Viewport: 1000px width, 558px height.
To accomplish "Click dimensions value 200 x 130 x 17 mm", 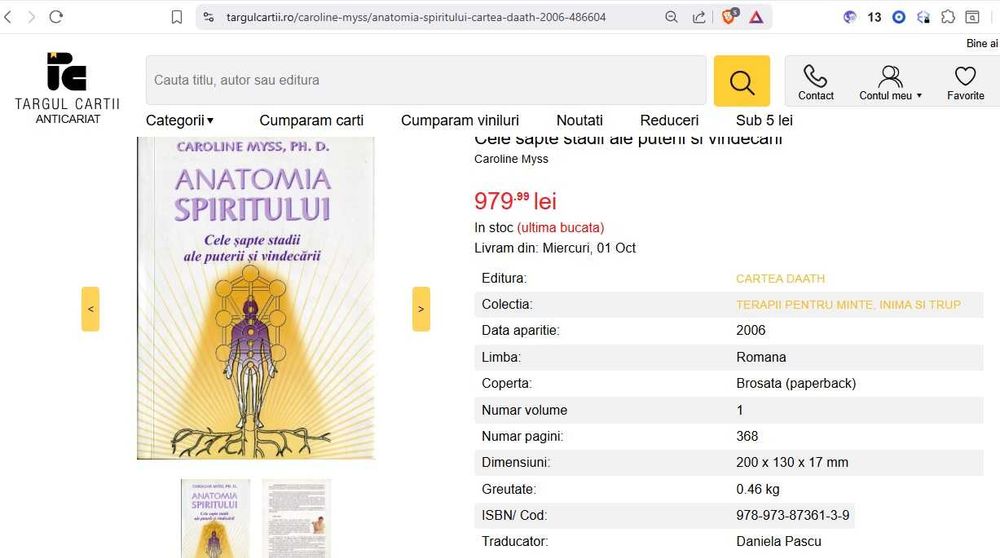I will point(792,462).
